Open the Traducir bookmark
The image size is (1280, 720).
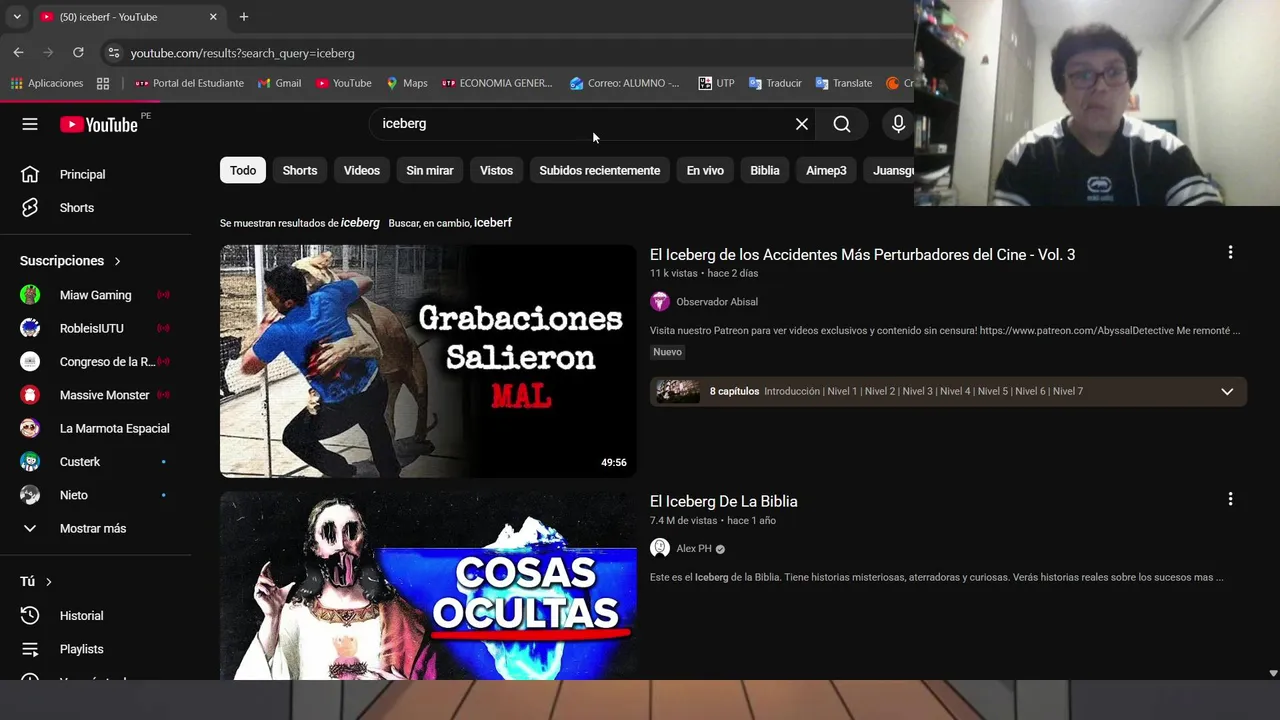775,83
